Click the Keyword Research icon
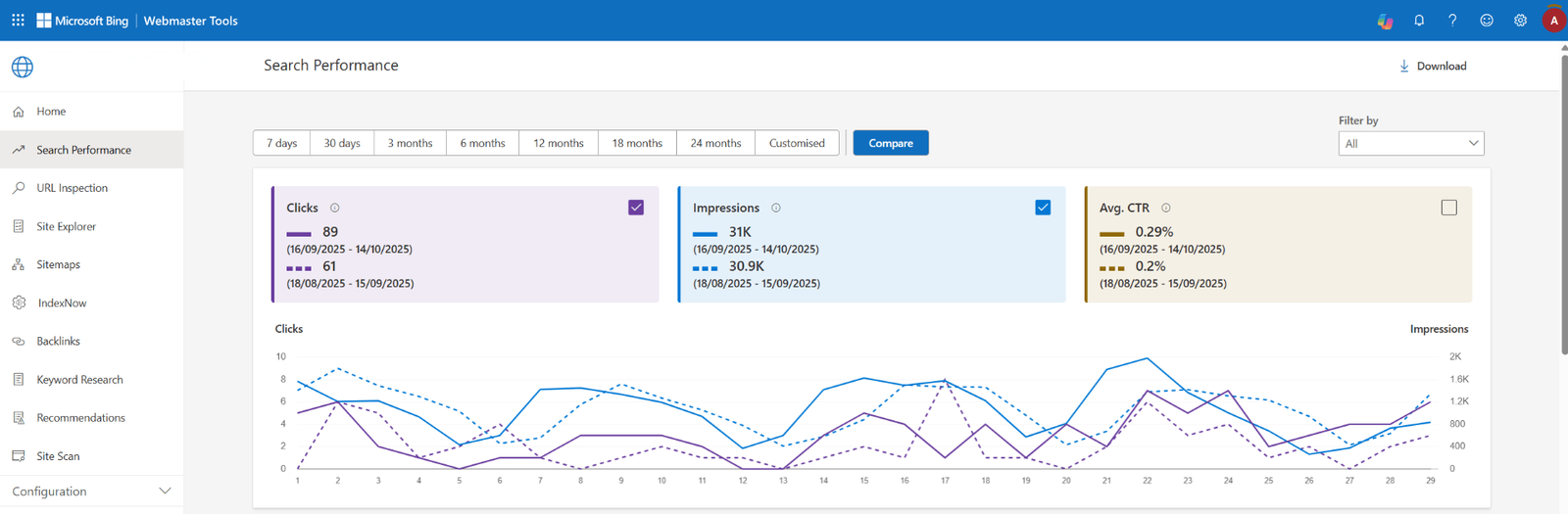 [x=19, y=379]
